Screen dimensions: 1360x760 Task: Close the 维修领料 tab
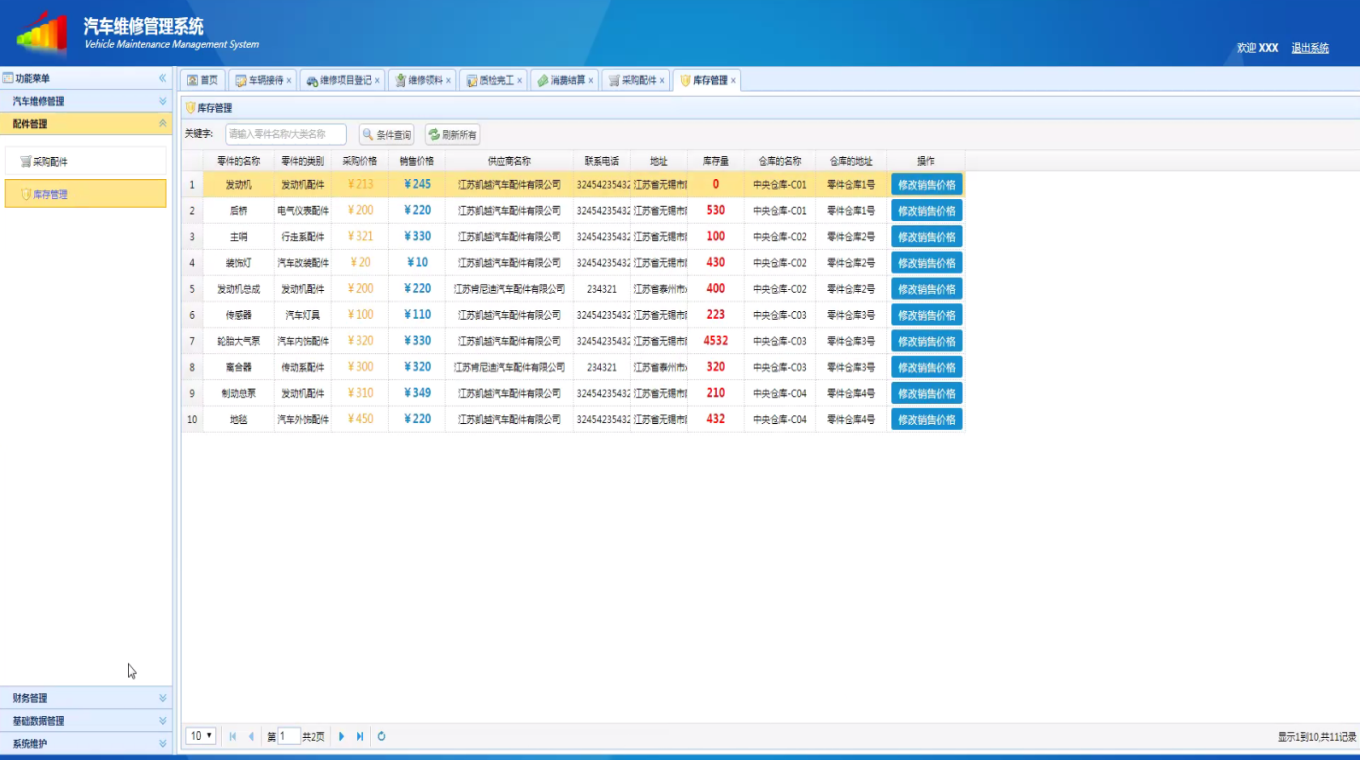click(x=448, y=81)
